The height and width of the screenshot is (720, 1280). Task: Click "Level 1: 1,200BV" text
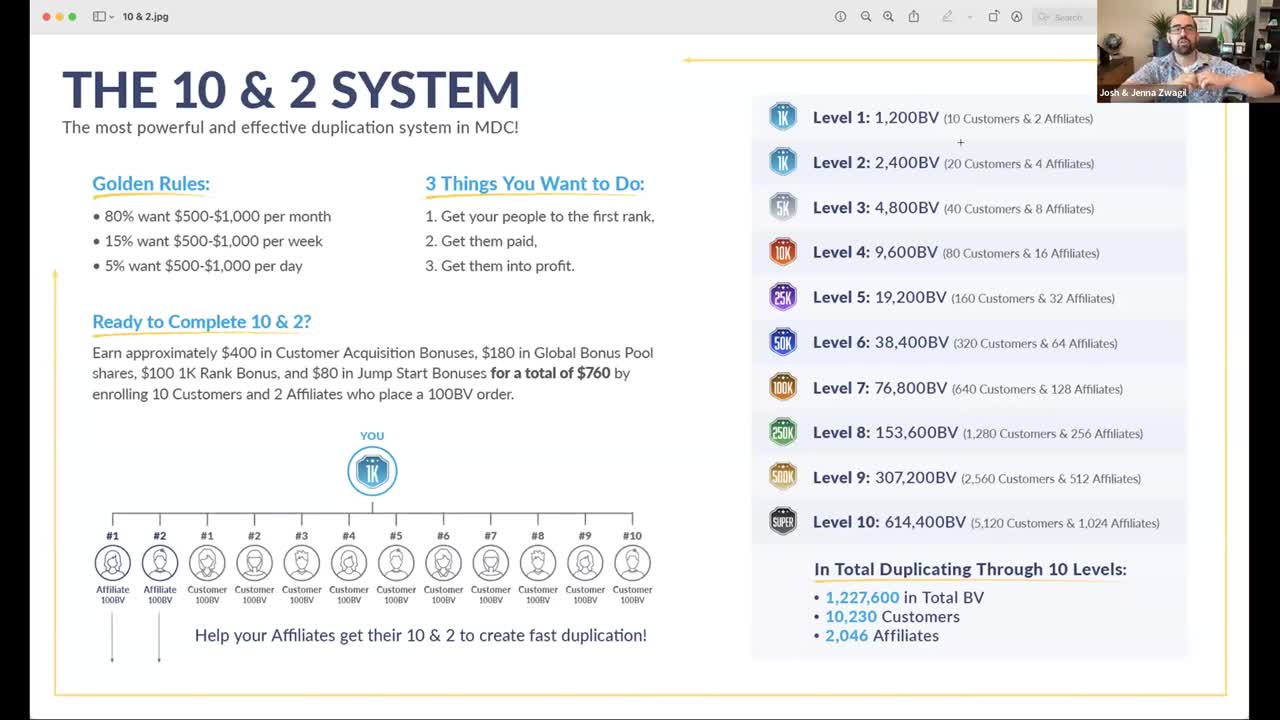click(876, 118)
